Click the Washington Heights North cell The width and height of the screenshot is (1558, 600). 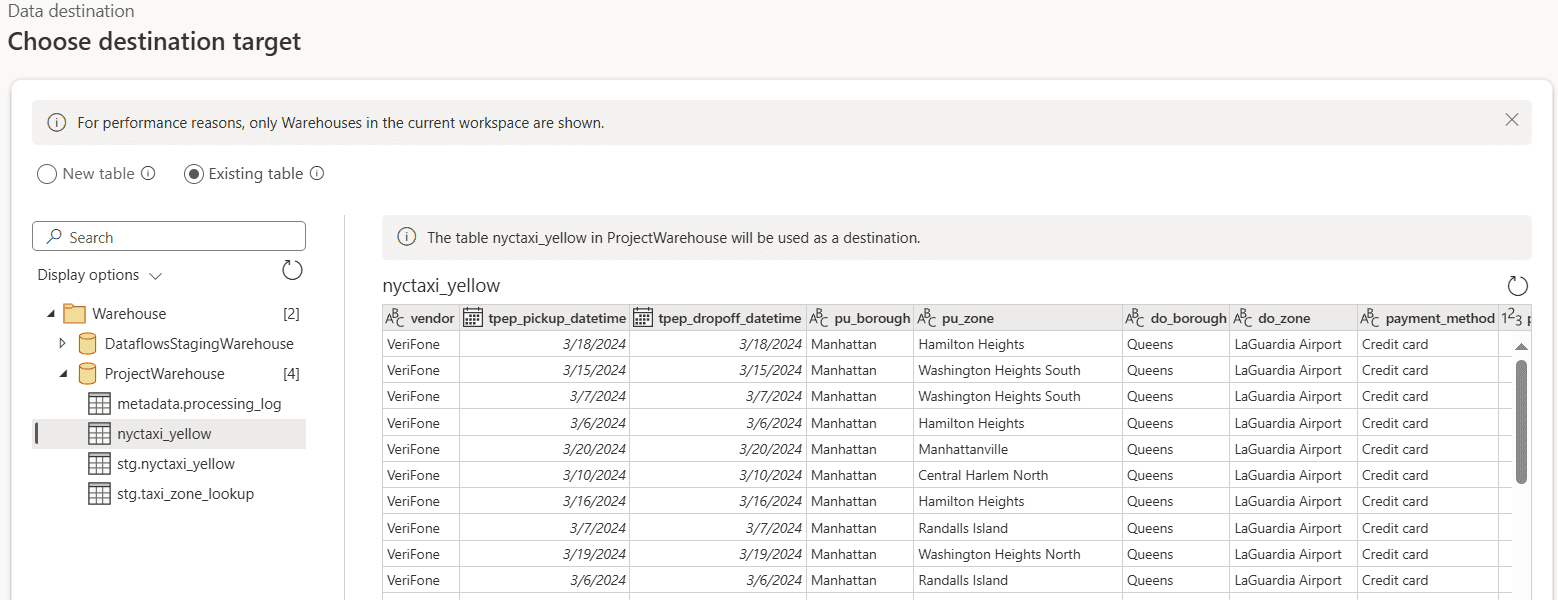[1018, 554]
